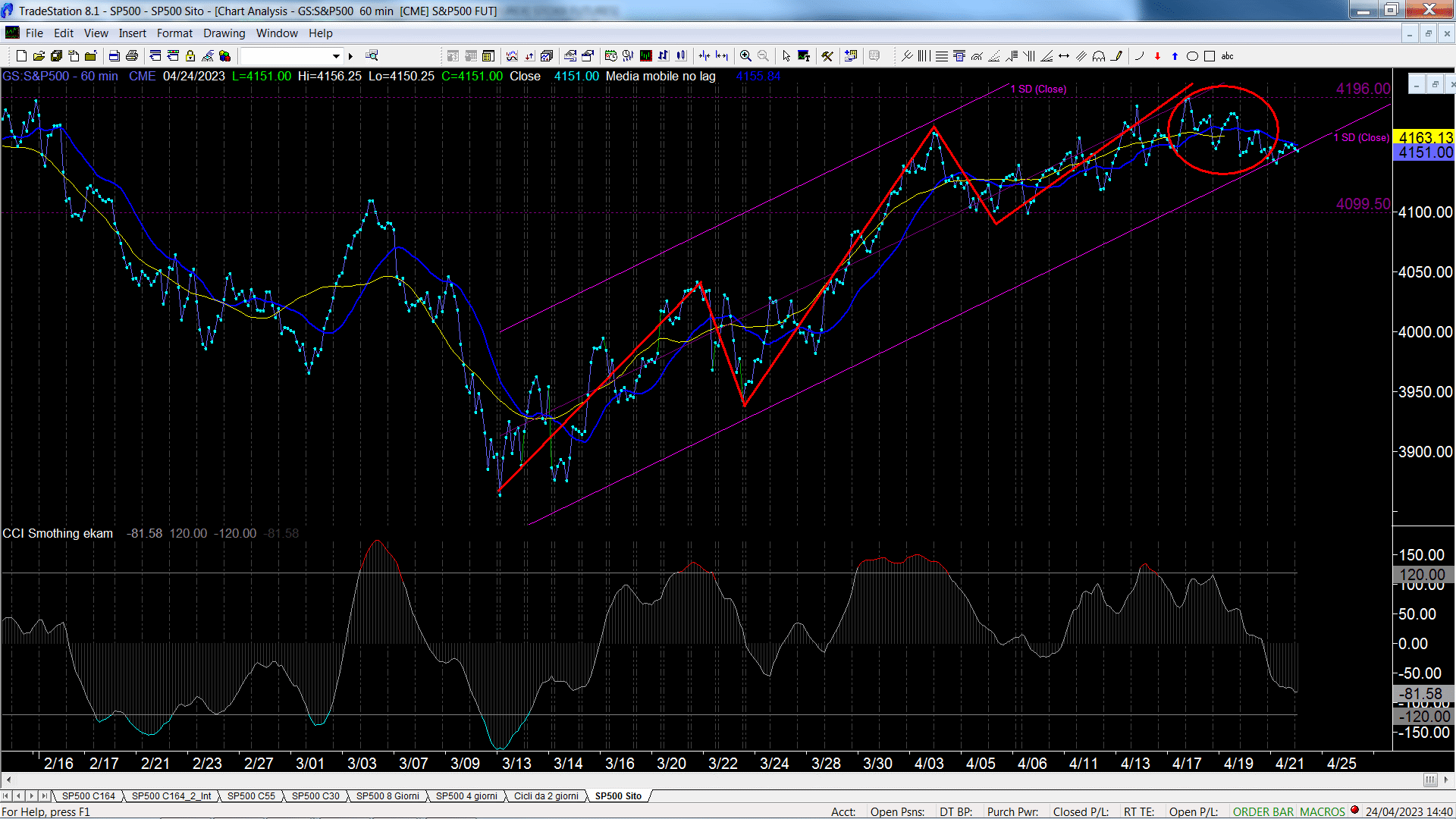
Task: Open the symbol lookup magnifier icon
Action: (372, 55)
